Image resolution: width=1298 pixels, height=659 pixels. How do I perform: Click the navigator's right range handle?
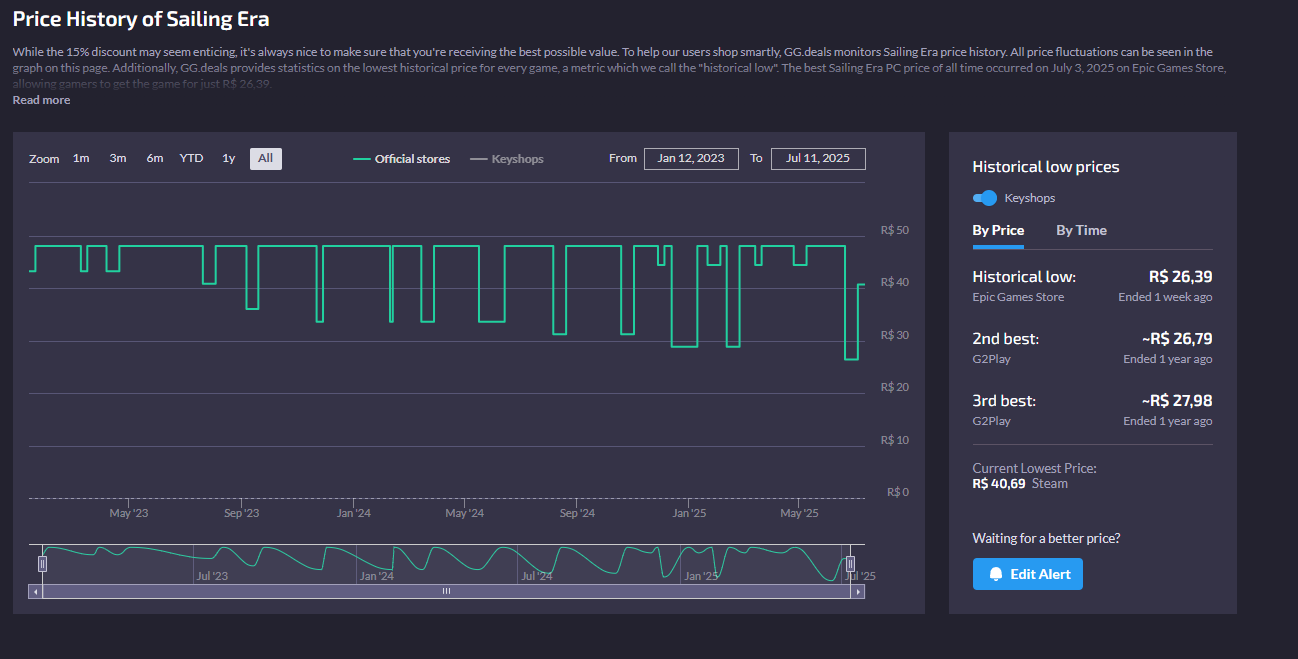click(850, 563)
